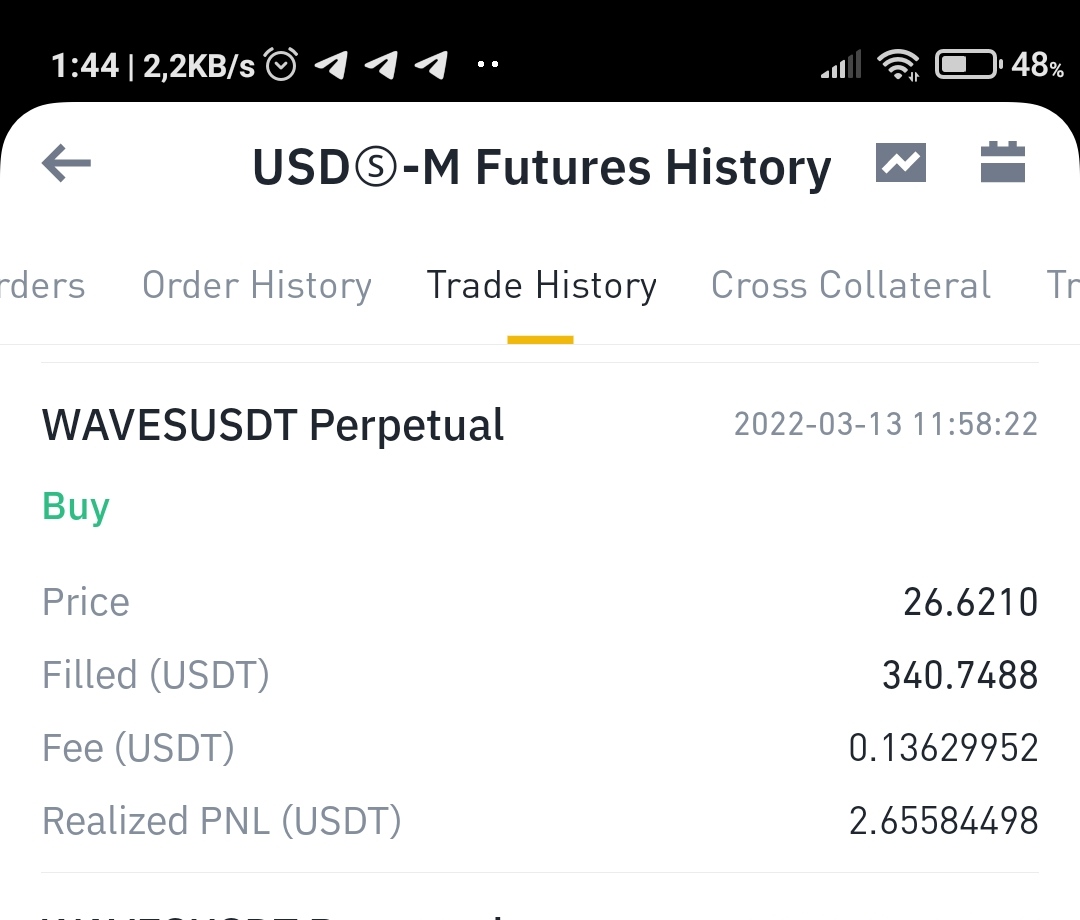
Task: Tap the first Telegram notification icon
Action: click(x=331, y=65)
